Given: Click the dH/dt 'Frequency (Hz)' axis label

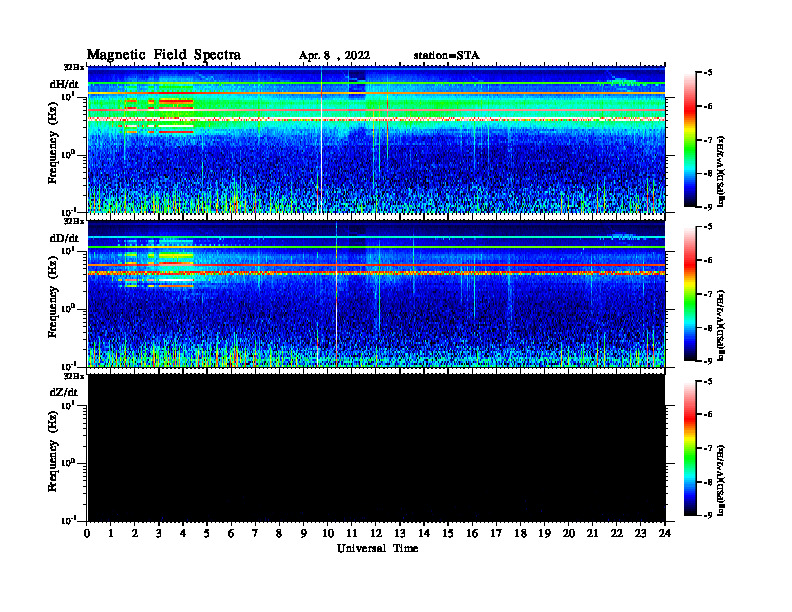Looking at the screenshot, I should (53, 143).
